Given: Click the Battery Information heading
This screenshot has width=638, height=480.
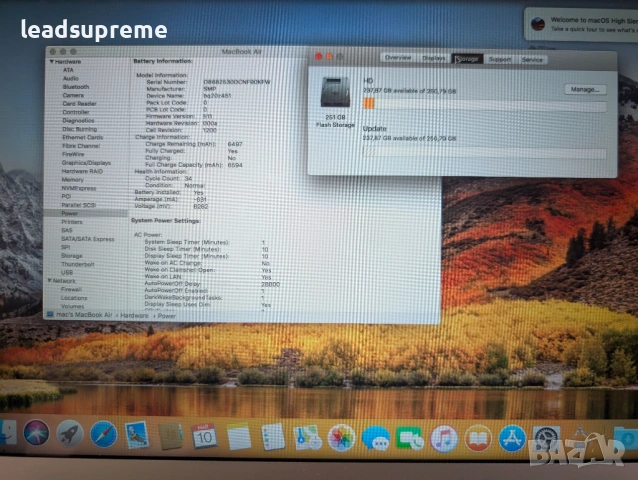Looking at the screenshot, I should [x=163, y=61].
